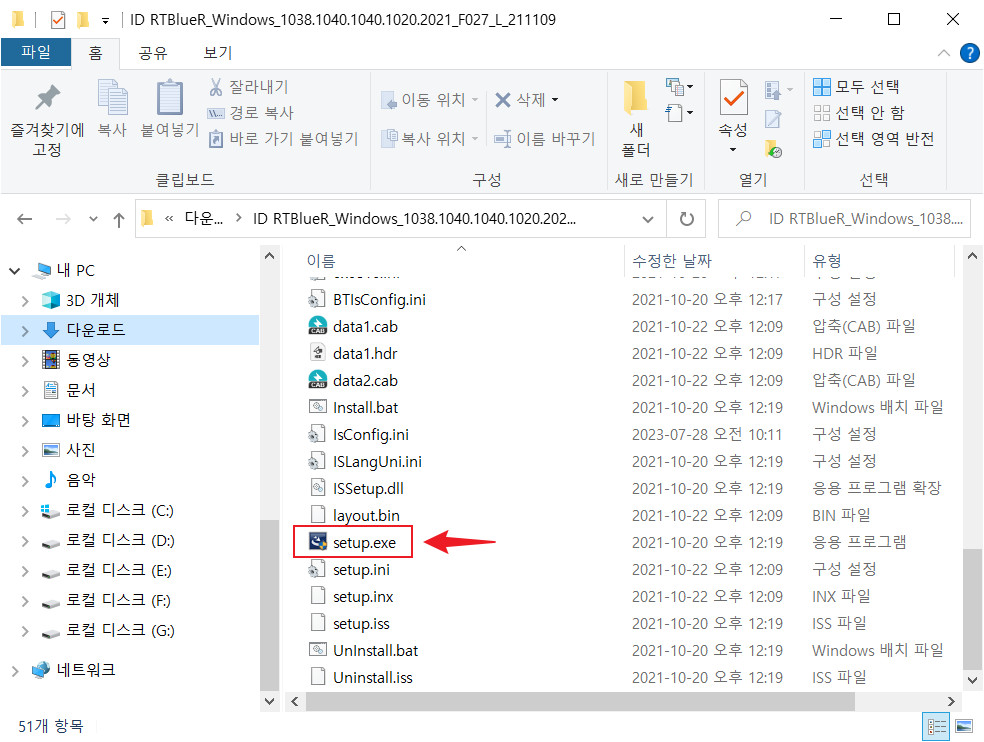Switch to Large icons view in status bar
Viewport: 984px width, 742px height.
pyautogui.click(x=964, y=727)
